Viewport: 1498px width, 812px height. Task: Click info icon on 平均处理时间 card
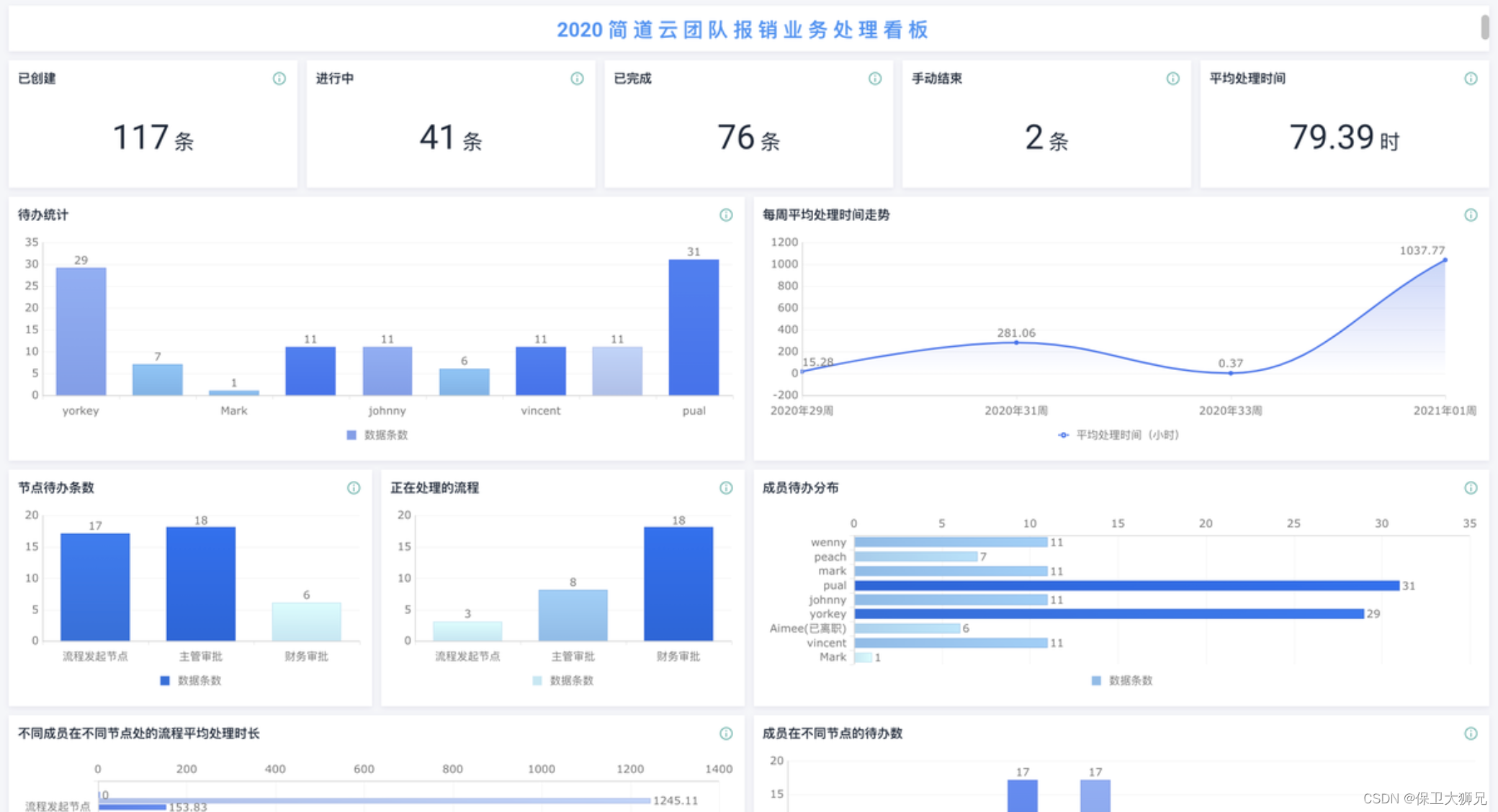pyautogui.click(x=1471, y=78)
